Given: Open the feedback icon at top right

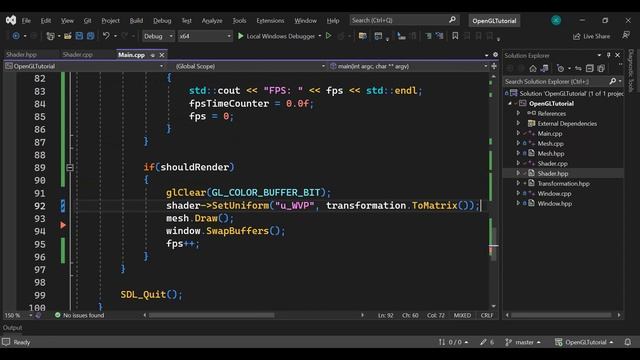Looking at the screenshot, I should (x=626, y=36).
